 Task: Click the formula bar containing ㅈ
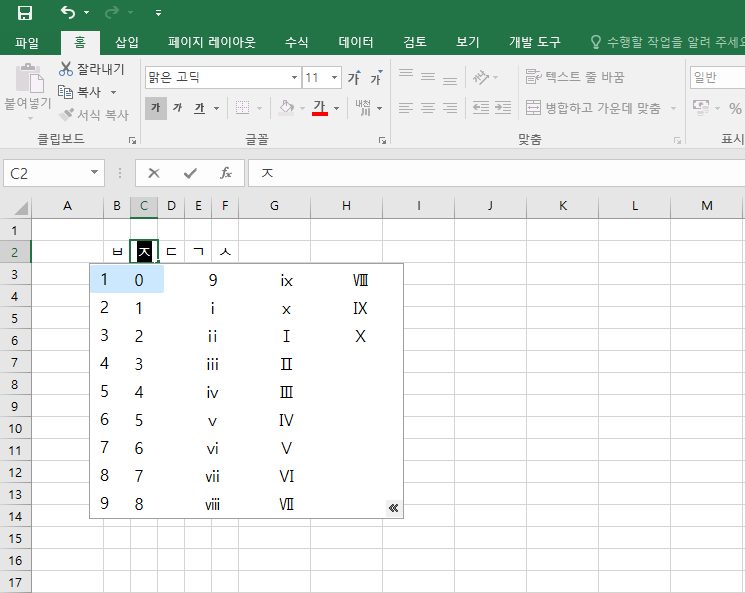point(497,173)
